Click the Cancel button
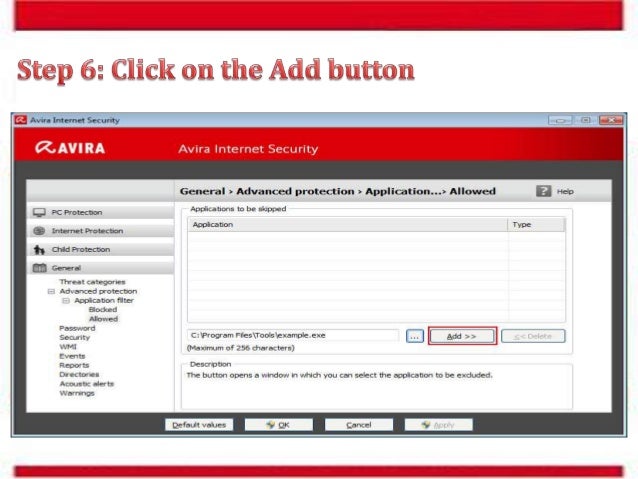The width and height of the screenshot is (638, 479). [358, 425]
